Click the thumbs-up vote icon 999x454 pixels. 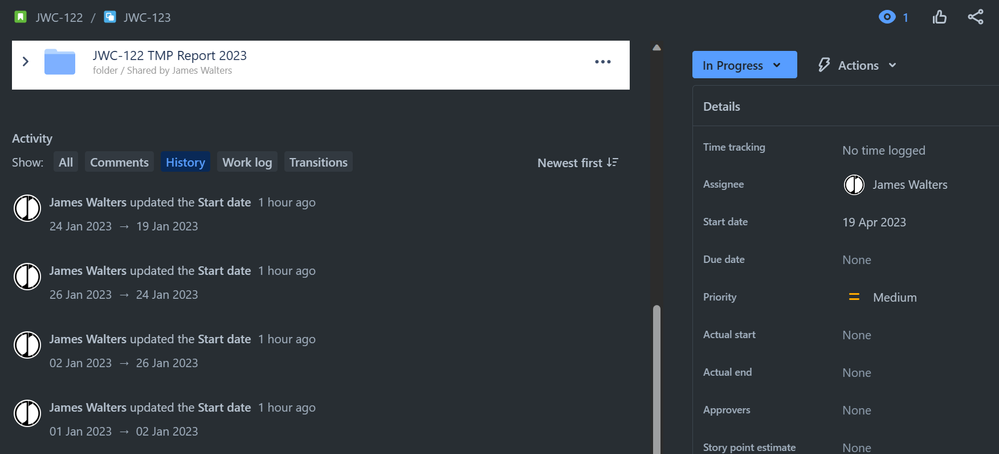[x=940, y=17]
